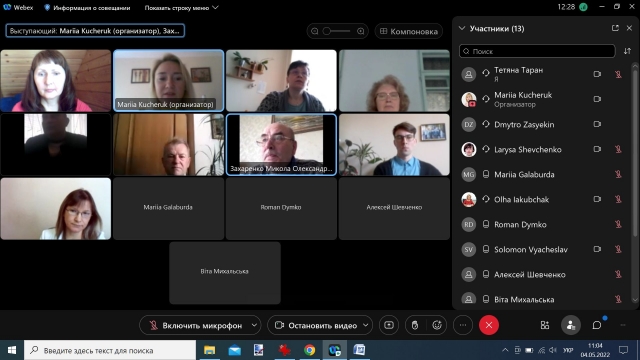Zoom in with magnifier plus icon

point(360,31)
